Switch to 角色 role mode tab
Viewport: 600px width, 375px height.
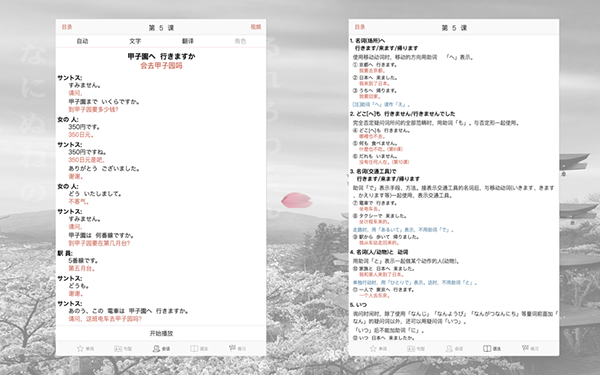pos(240,41)
